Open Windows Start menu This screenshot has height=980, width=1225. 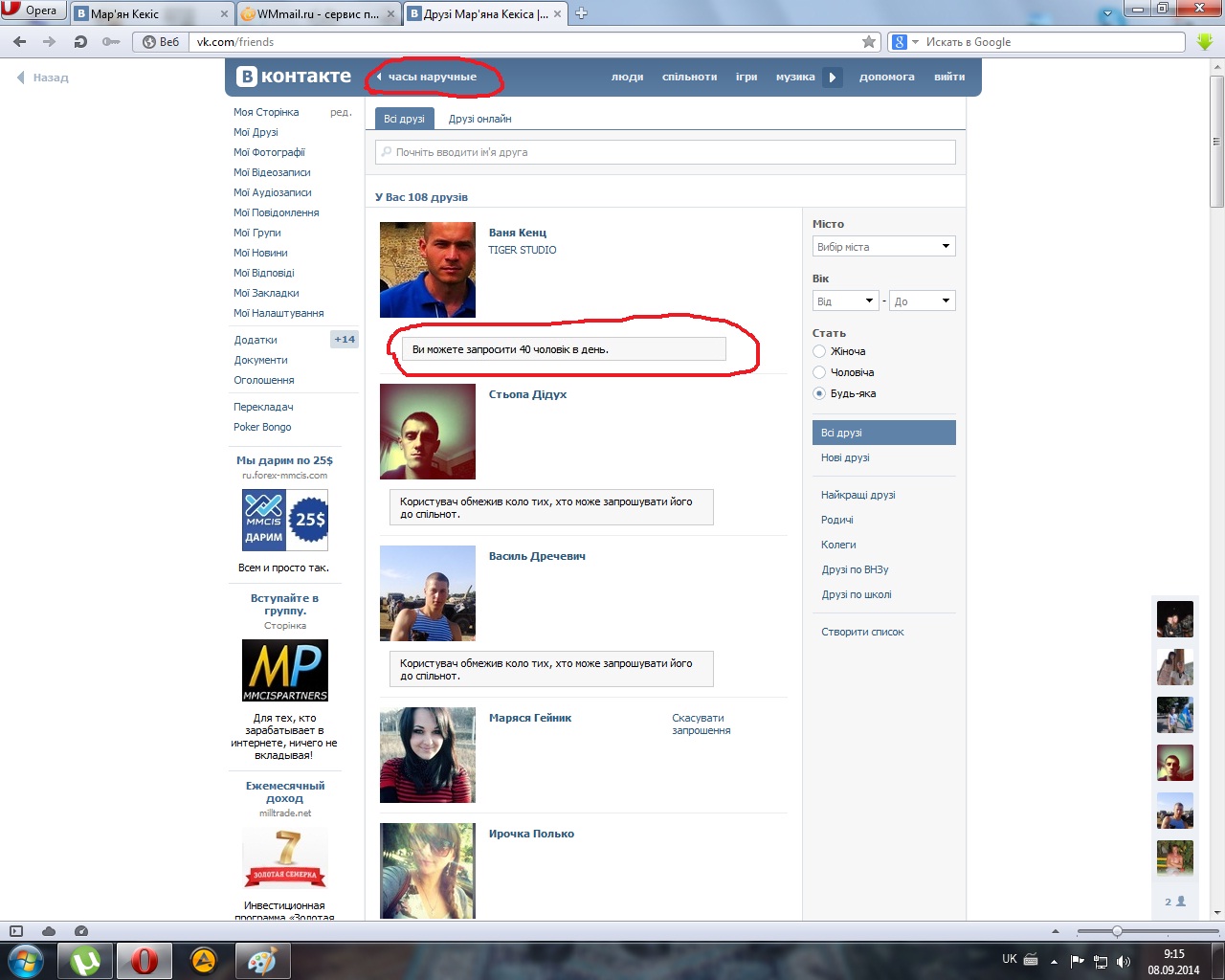click(x=26, y=960)
